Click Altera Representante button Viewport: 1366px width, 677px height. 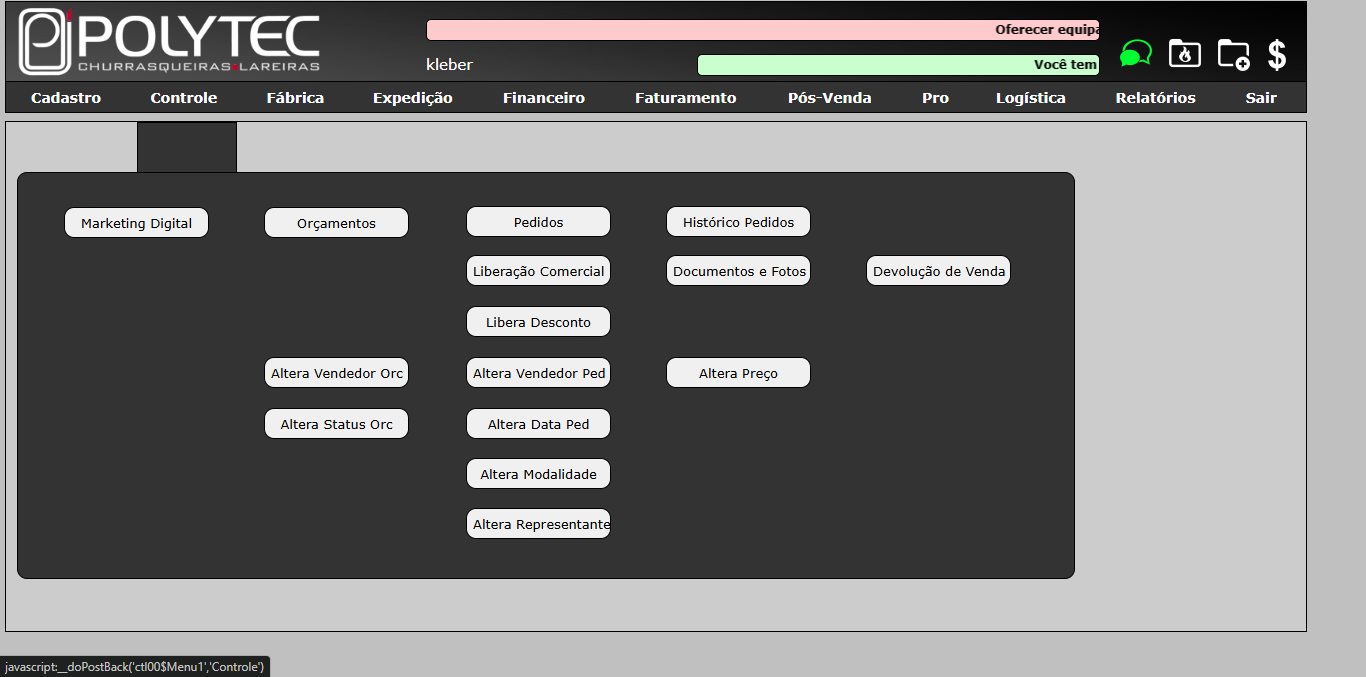538,524
